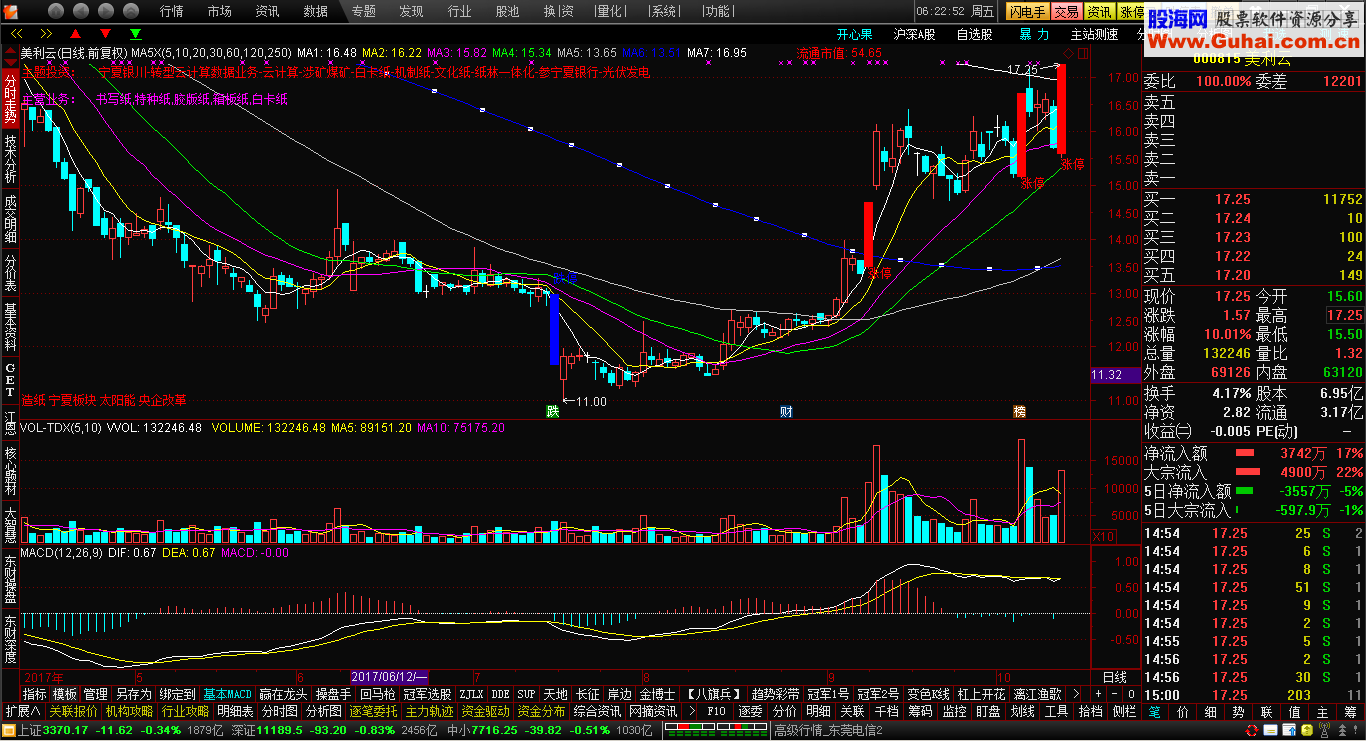Click the yellow square icon before 上证
This screenshot has height=741, width=1366.
click(x=8, y=730)
